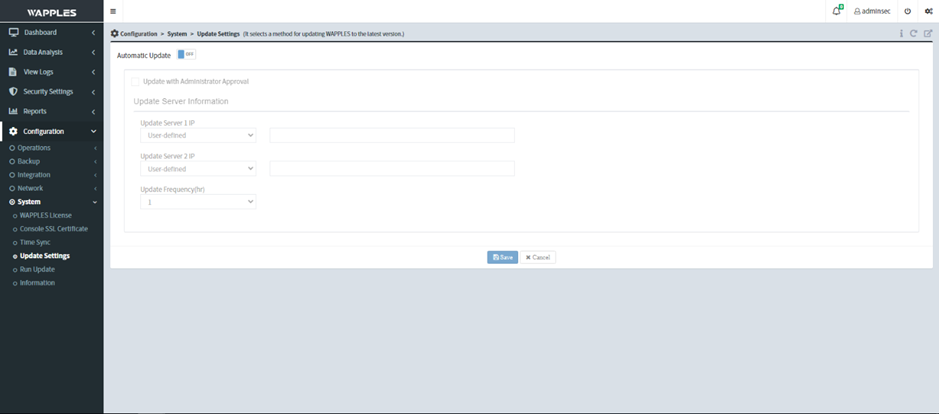This screenshot has width=939, height=414.
Task: Open the Update Frequency(hr) dropdown
Action: 198,202
